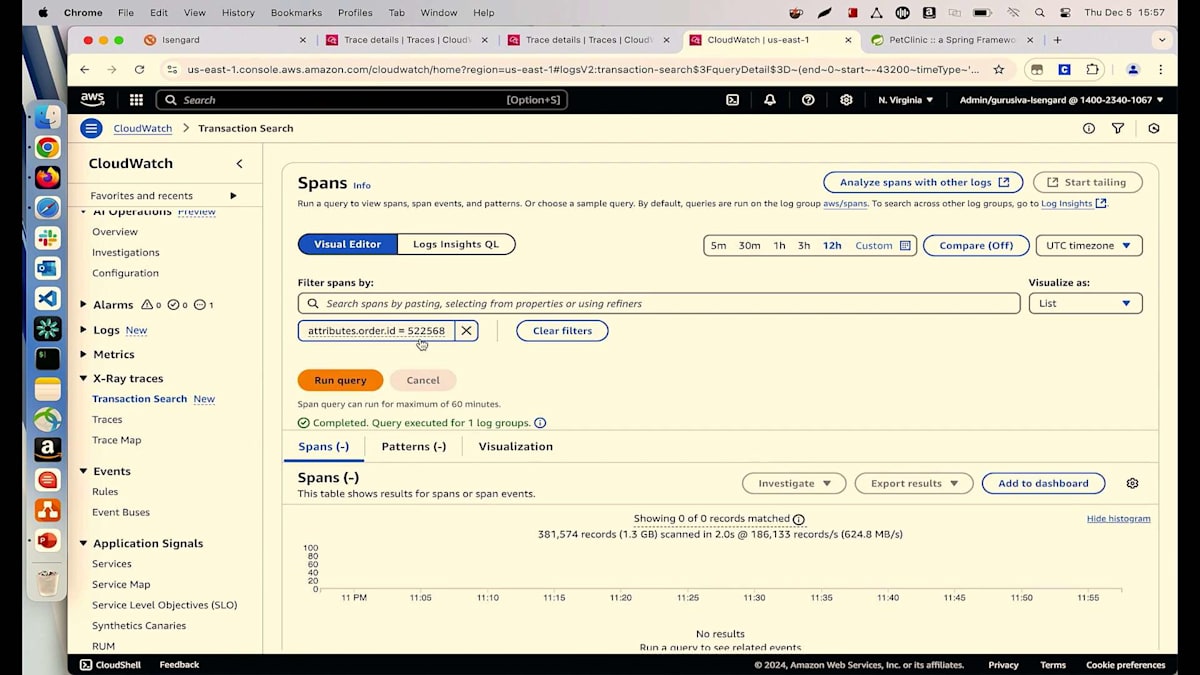The image size is (1200, 675).
Task: Open the spans table preferences gear
Action: pos(1132,483)
